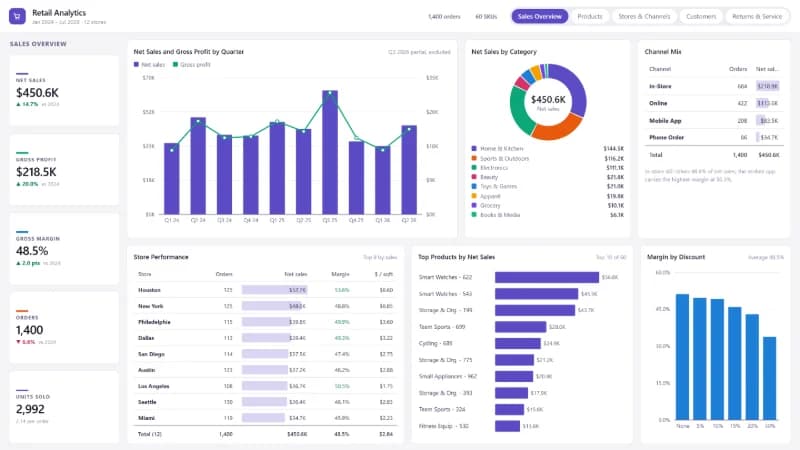Click the Philadelphia store row

265,322
